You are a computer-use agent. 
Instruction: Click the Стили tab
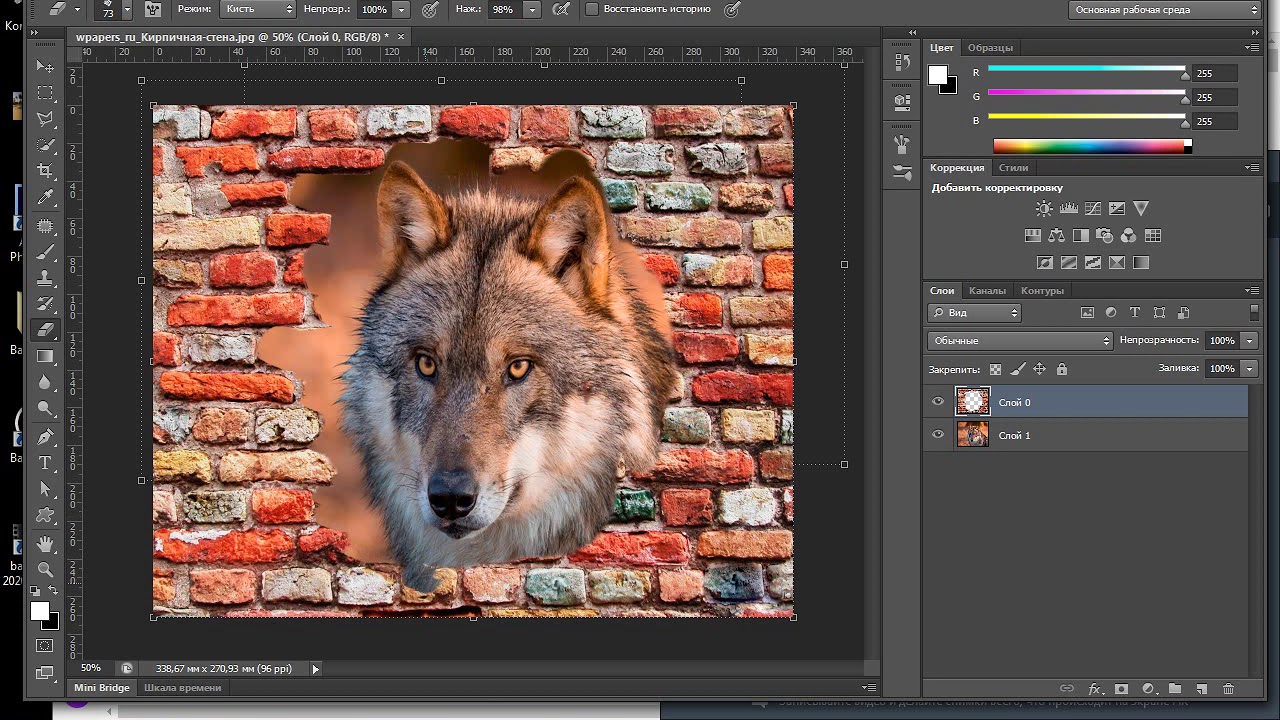pos(1013,168)
